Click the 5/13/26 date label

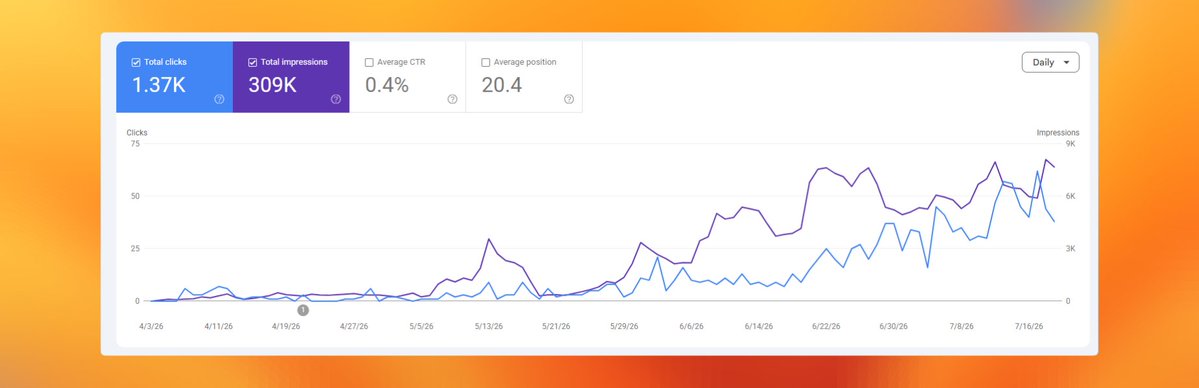[x=489, y=326]
